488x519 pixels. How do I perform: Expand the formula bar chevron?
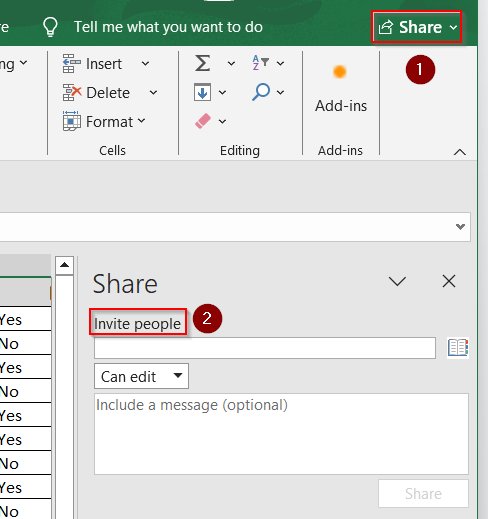(x=460, y=227)
